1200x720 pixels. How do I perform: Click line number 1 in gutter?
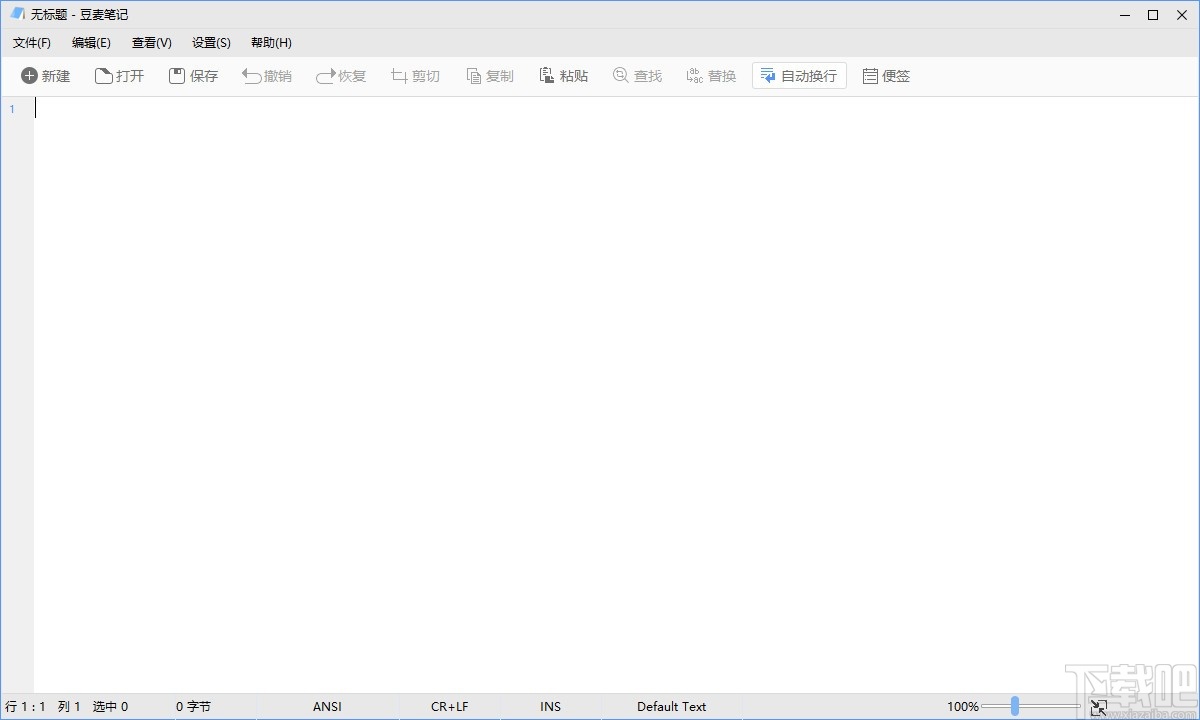click(12, 109)
